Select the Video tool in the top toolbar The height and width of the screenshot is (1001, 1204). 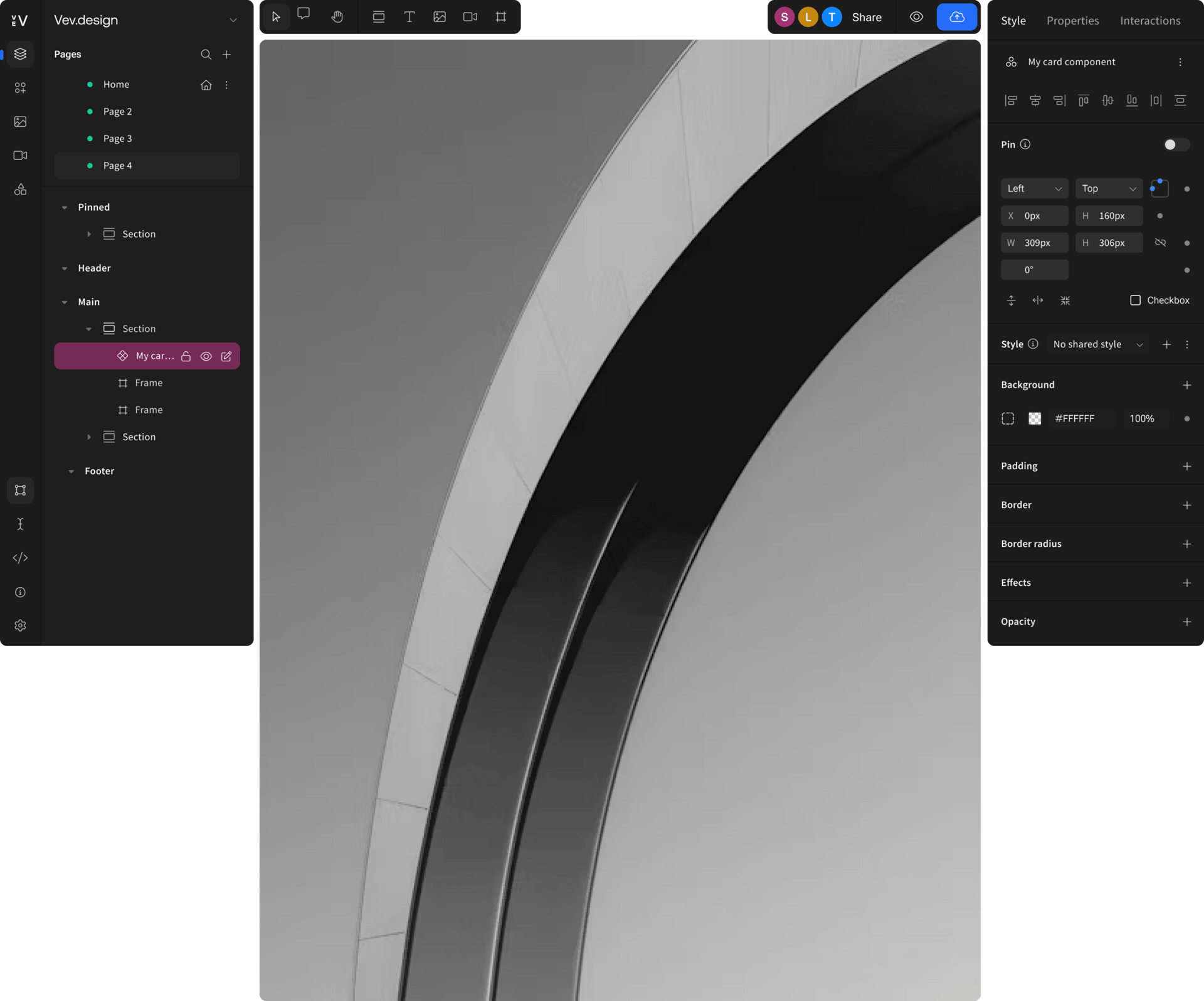click(470, 17)
